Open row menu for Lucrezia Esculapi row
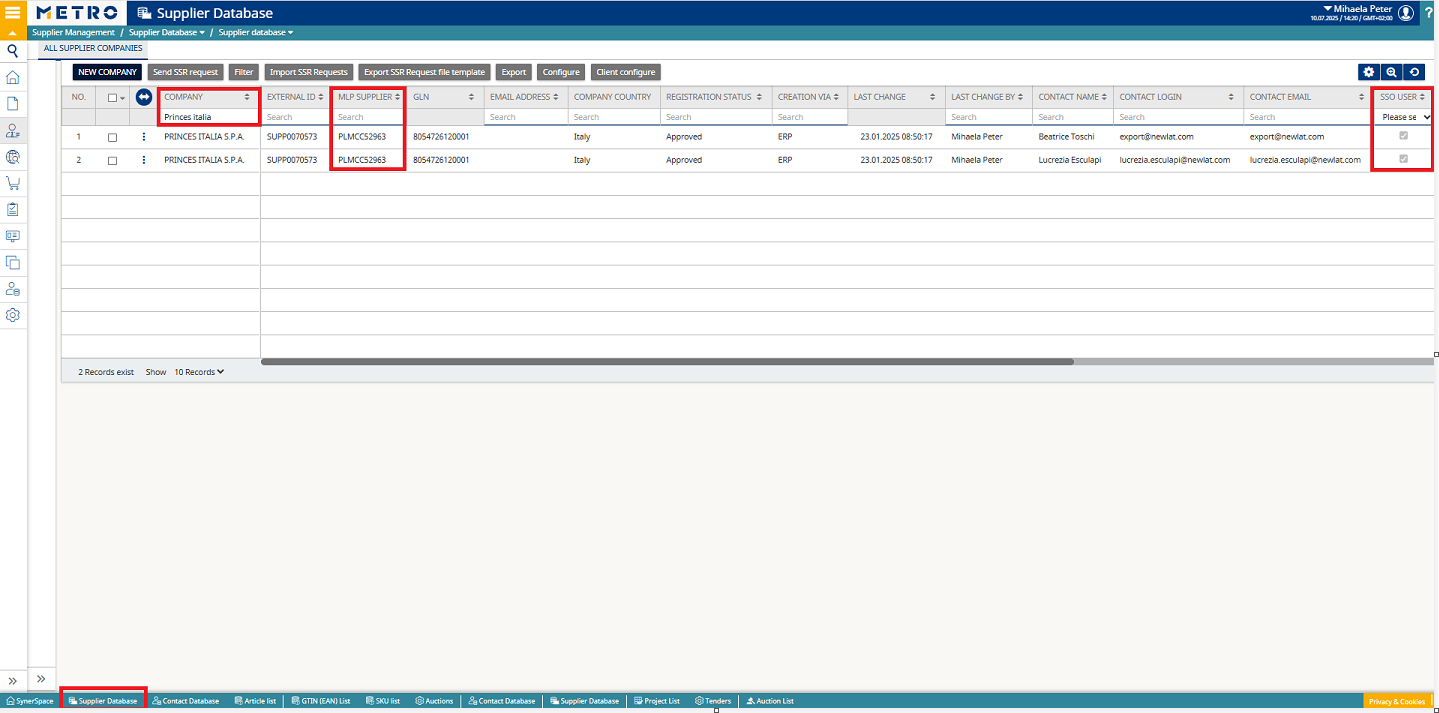This screenshot has width=1439, height=713. 144,160
